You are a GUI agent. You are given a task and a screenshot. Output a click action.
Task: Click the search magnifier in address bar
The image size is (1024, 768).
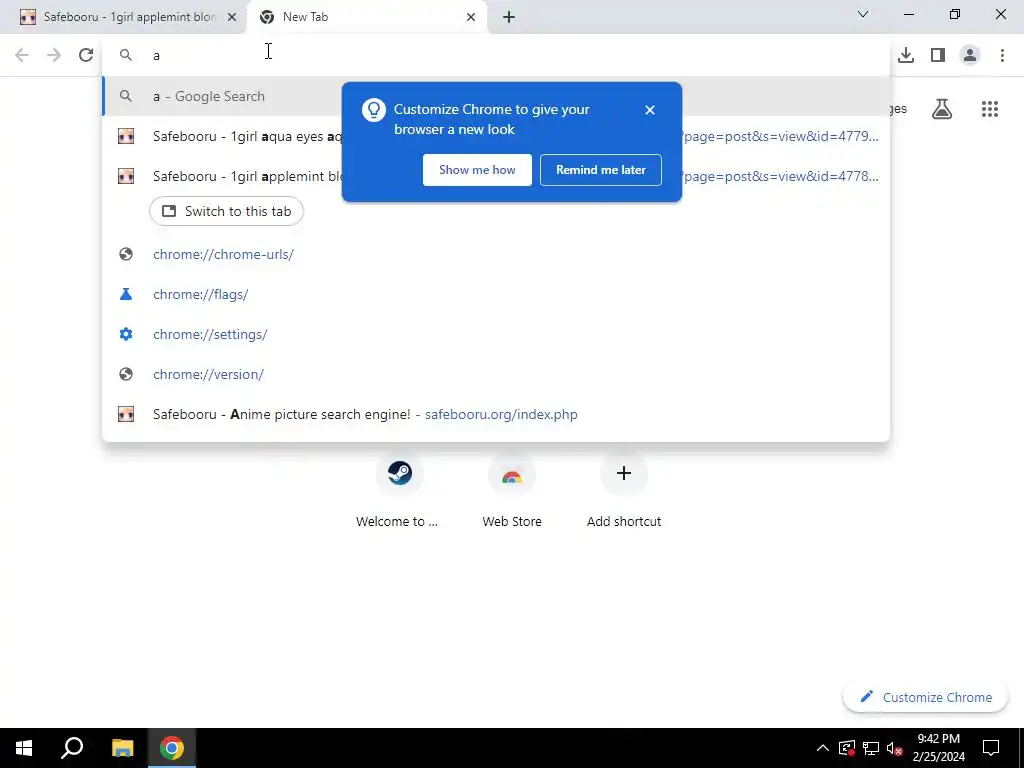point(126,56)
